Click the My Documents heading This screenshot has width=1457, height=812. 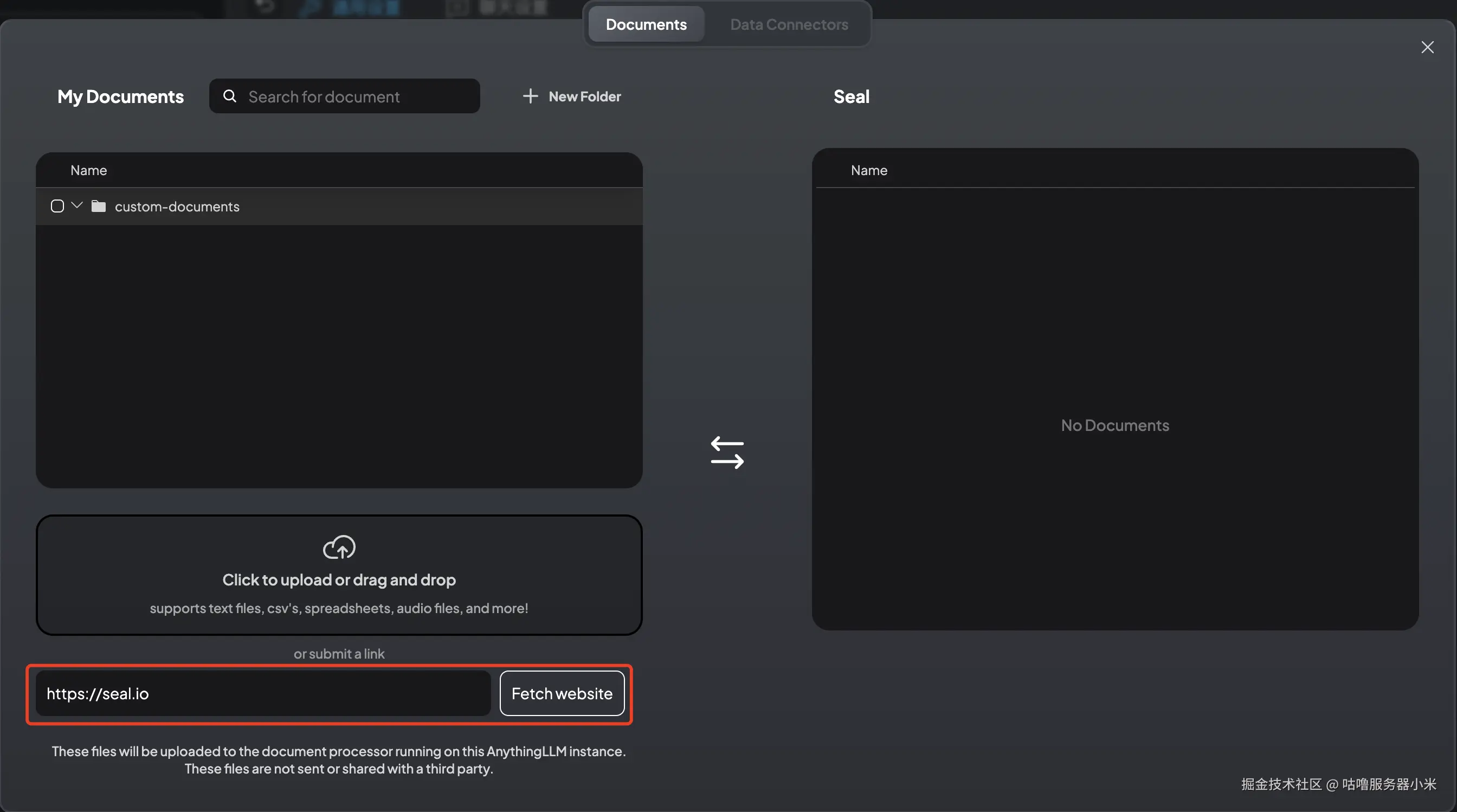click(120, 96)
